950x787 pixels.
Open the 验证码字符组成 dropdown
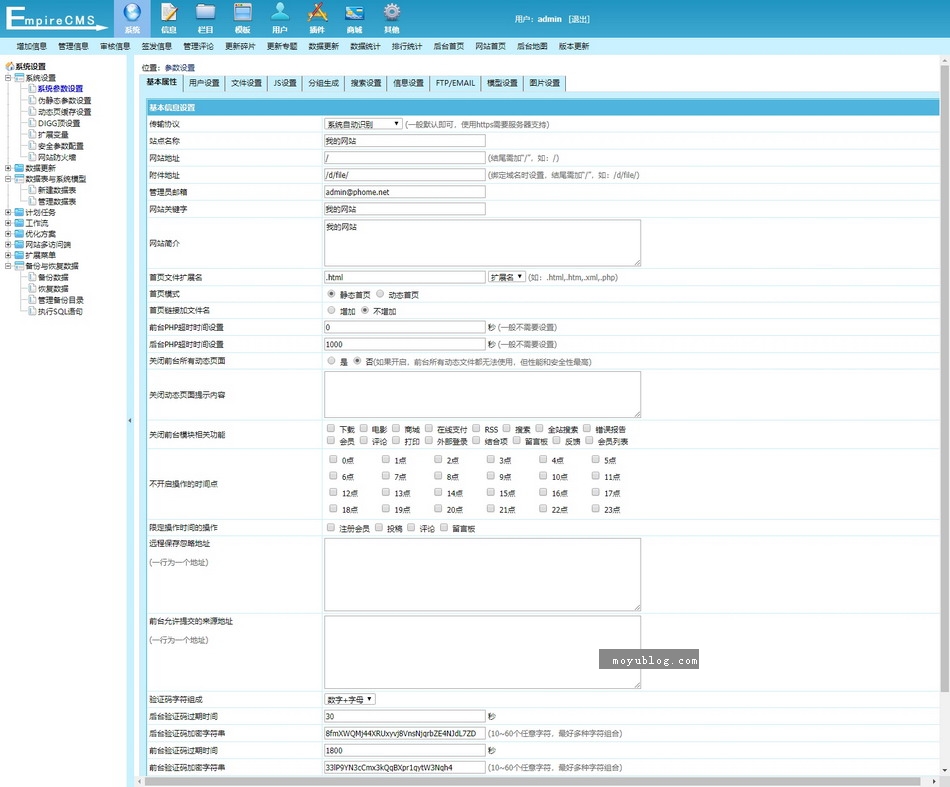(x=350, y=699)
